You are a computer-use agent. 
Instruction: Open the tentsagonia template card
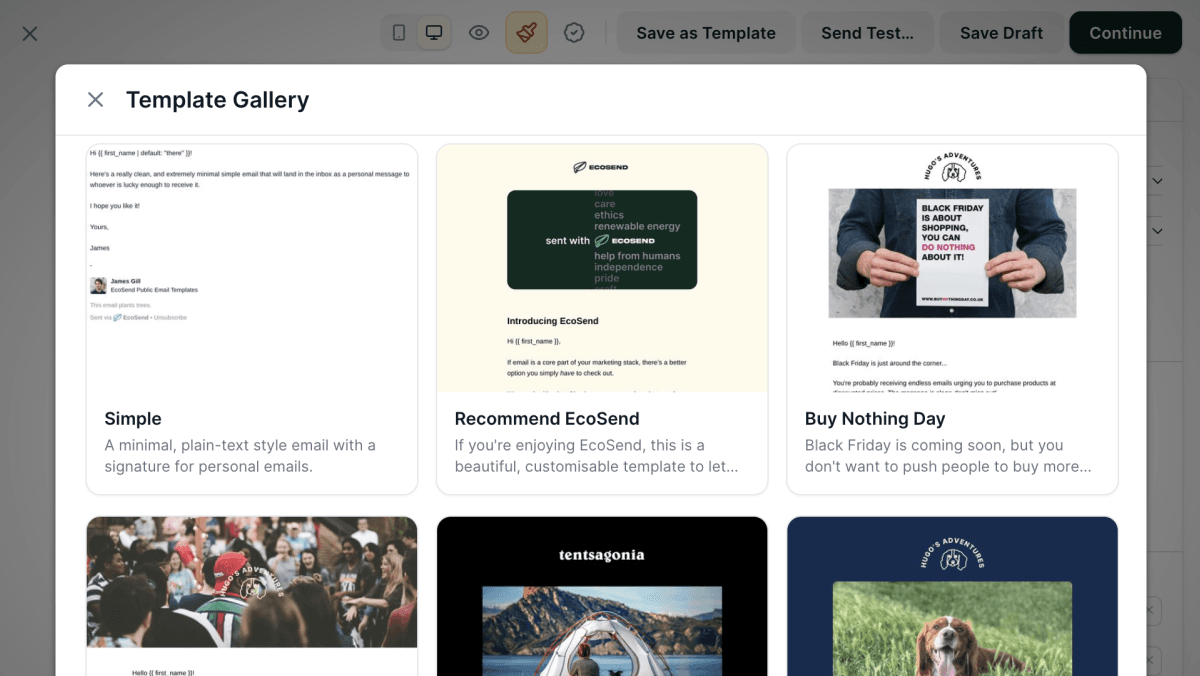click(x=602, y=596)
